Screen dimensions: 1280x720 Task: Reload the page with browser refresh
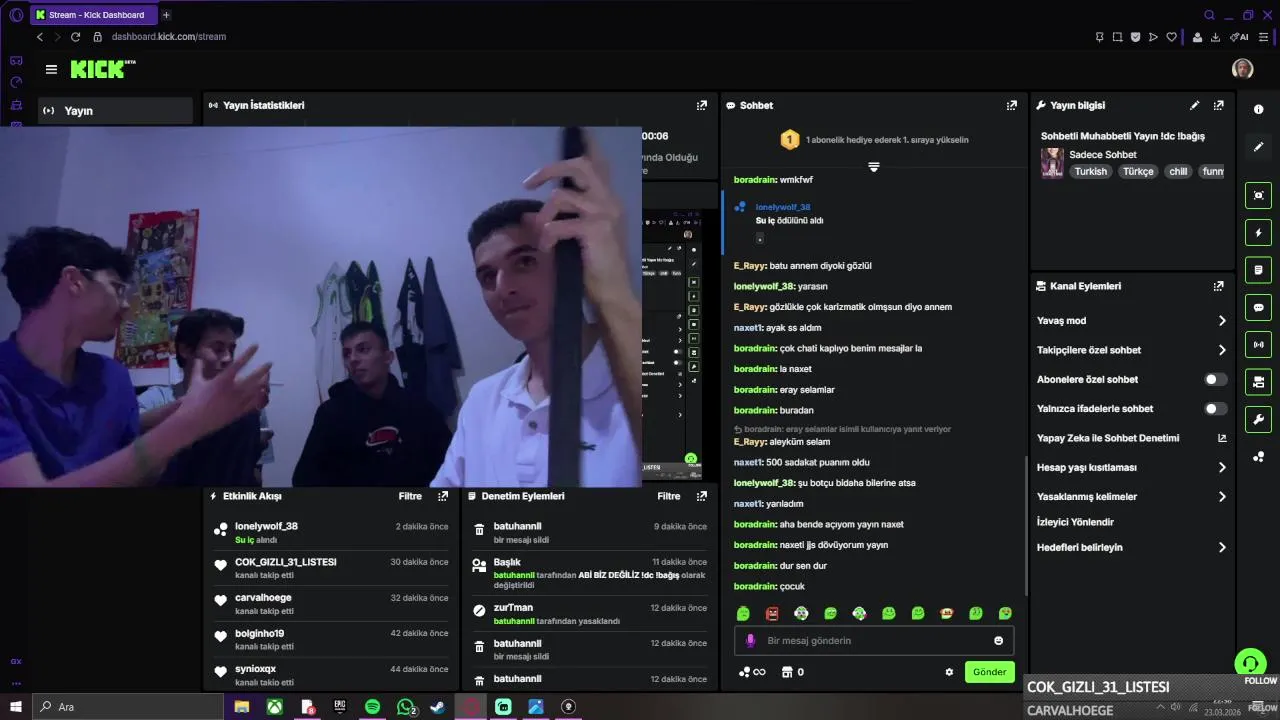75,37
